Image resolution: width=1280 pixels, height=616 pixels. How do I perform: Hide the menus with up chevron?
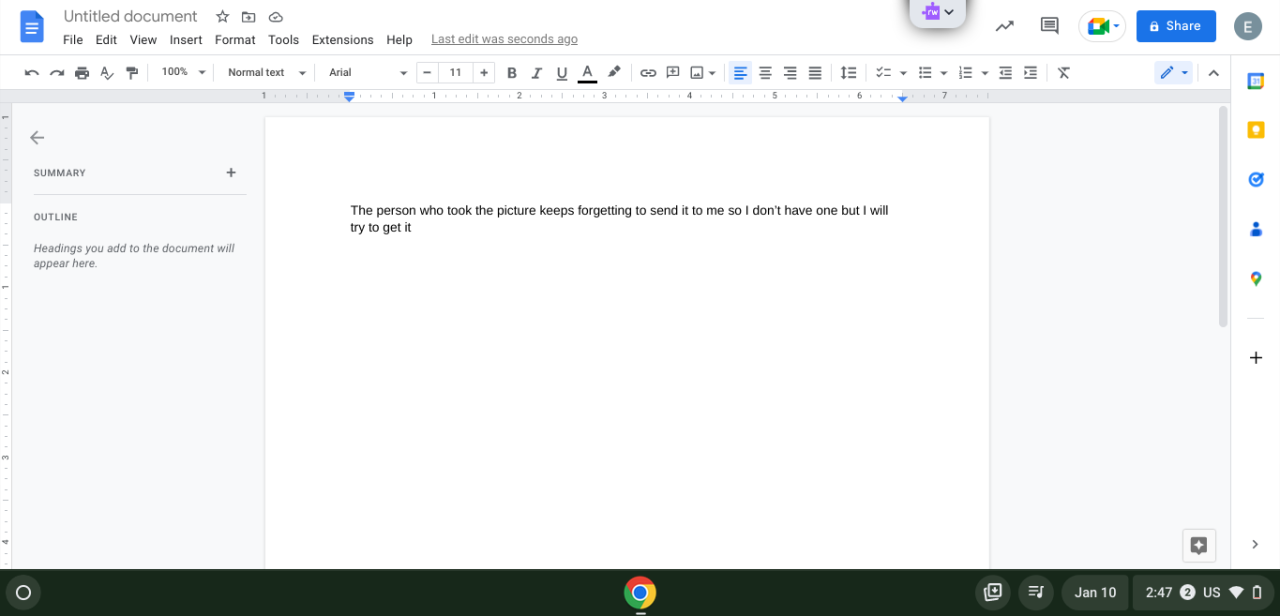coord(1214,73)
